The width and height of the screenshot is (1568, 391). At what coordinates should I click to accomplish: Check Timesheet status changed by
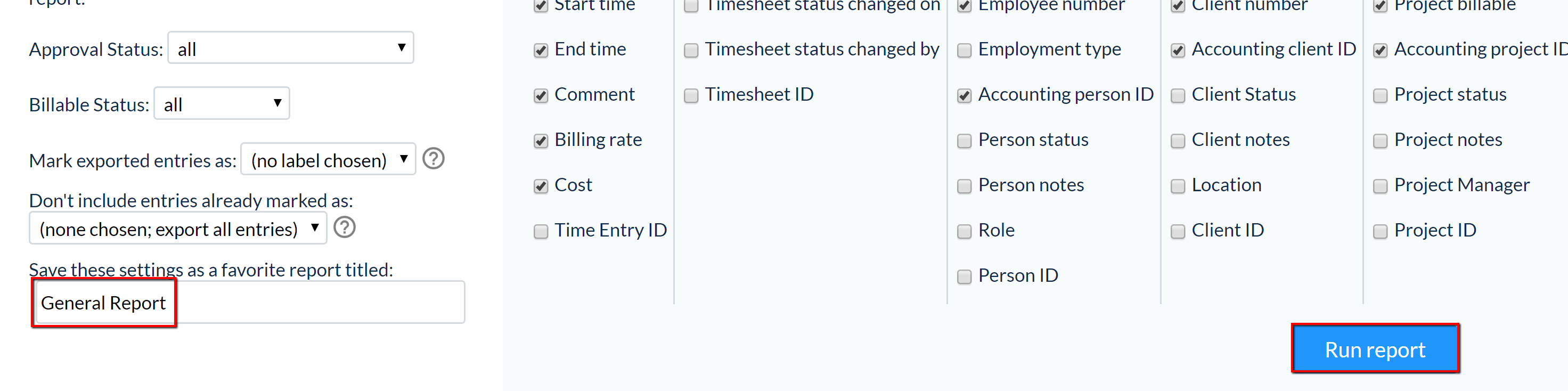(x=691, y=51)
